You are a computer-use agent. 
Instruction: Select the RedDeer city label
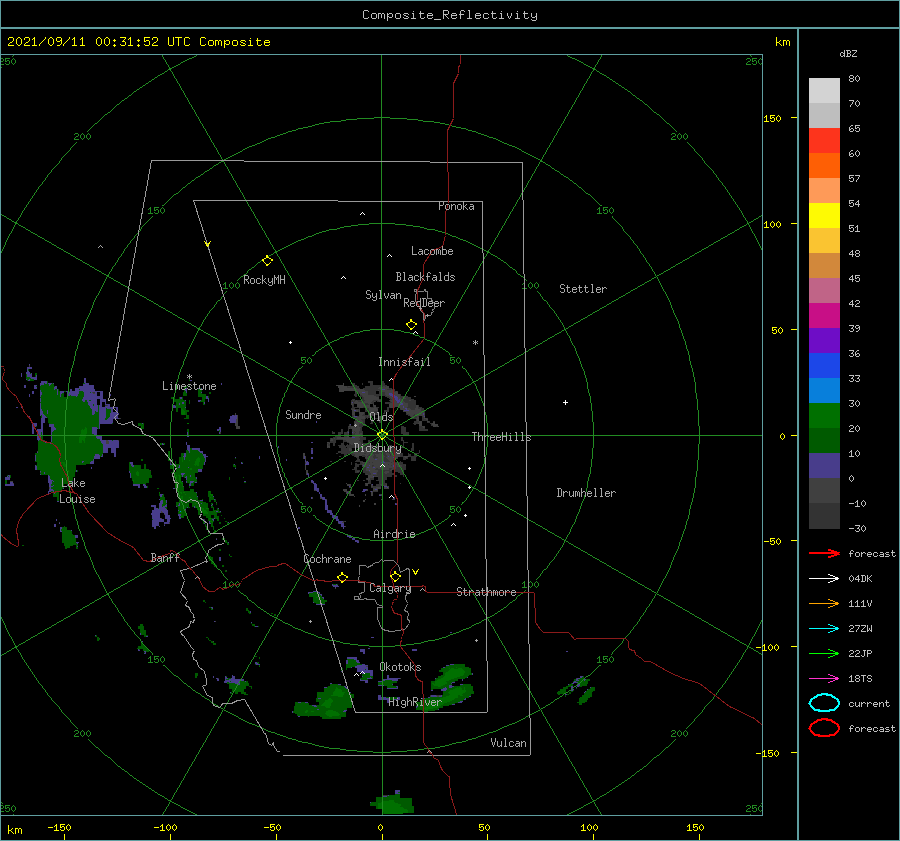(x=424, y=303)
